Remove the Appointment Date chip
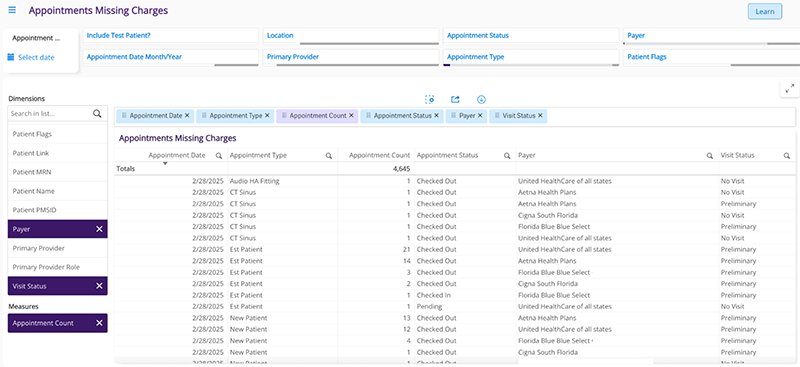This screenshot has width=800, height=367. click(187, 116)
